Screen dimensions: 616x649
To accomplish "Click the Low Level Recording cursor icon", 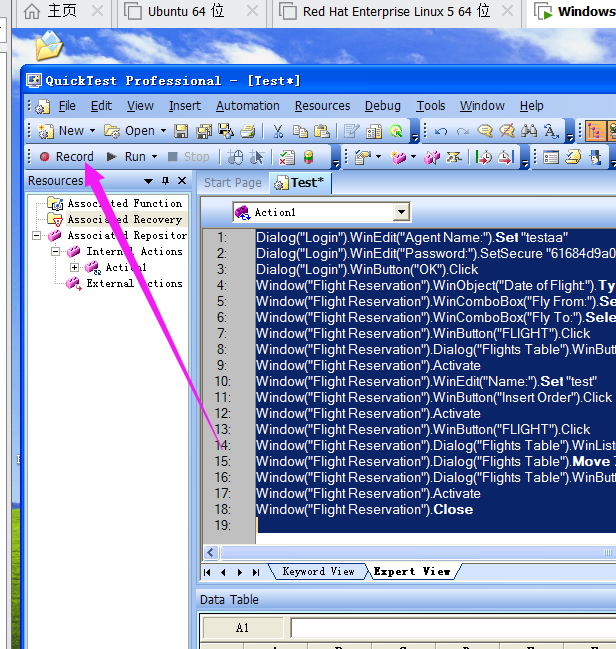I will (x=257, y=157).
